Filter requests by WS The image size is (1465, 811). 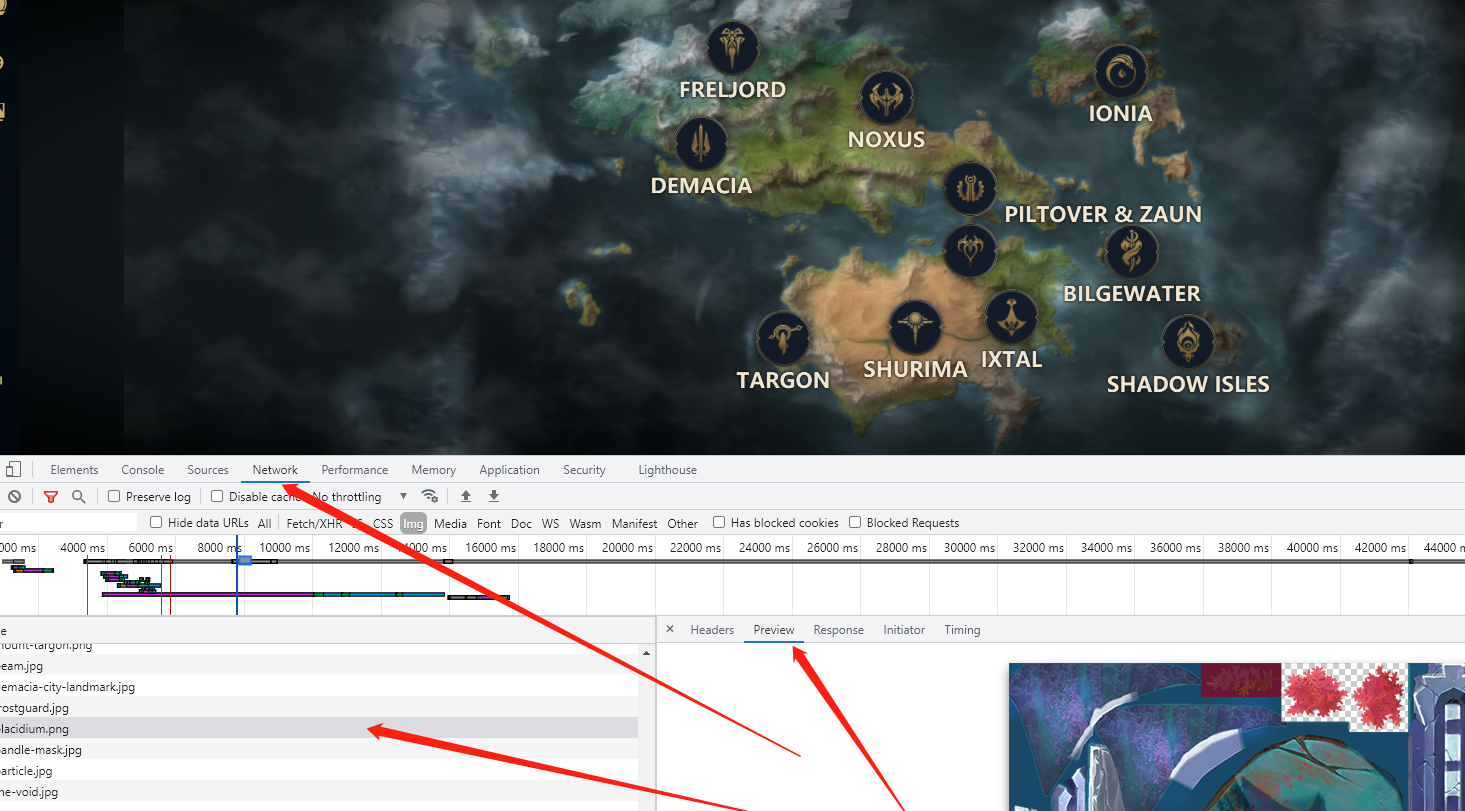pos(551,523)
